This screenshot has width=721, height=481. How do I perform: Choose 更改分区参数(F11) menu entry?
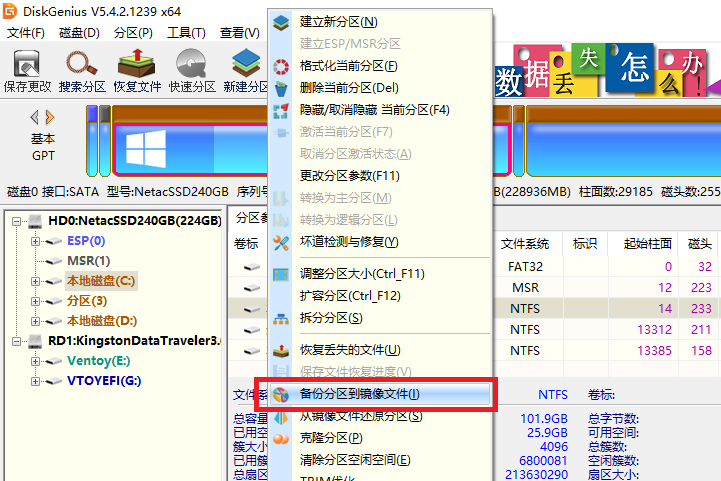(380, 176)
